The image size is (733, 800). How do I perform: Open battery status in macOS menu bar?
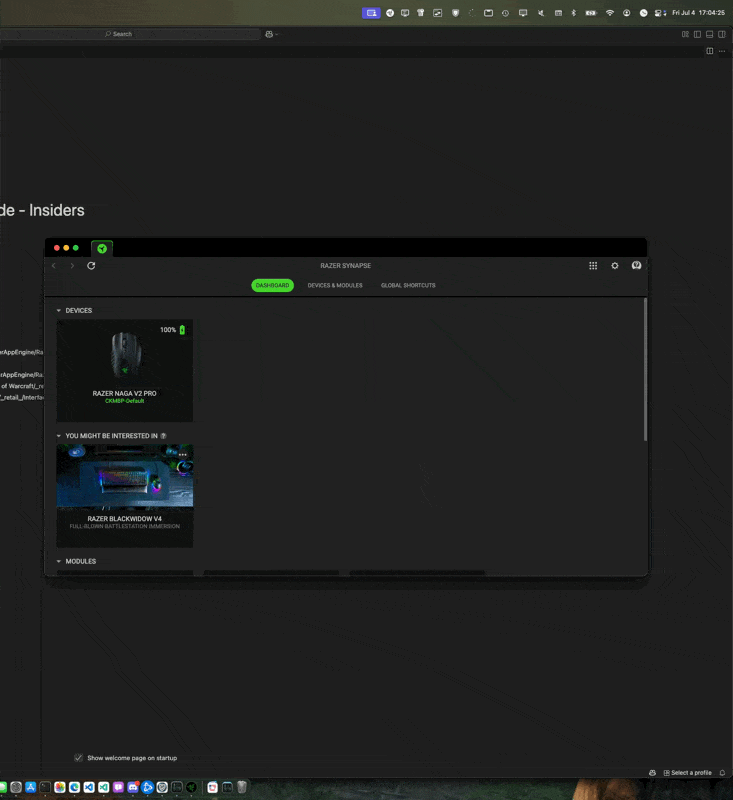[x=591, y=13]
